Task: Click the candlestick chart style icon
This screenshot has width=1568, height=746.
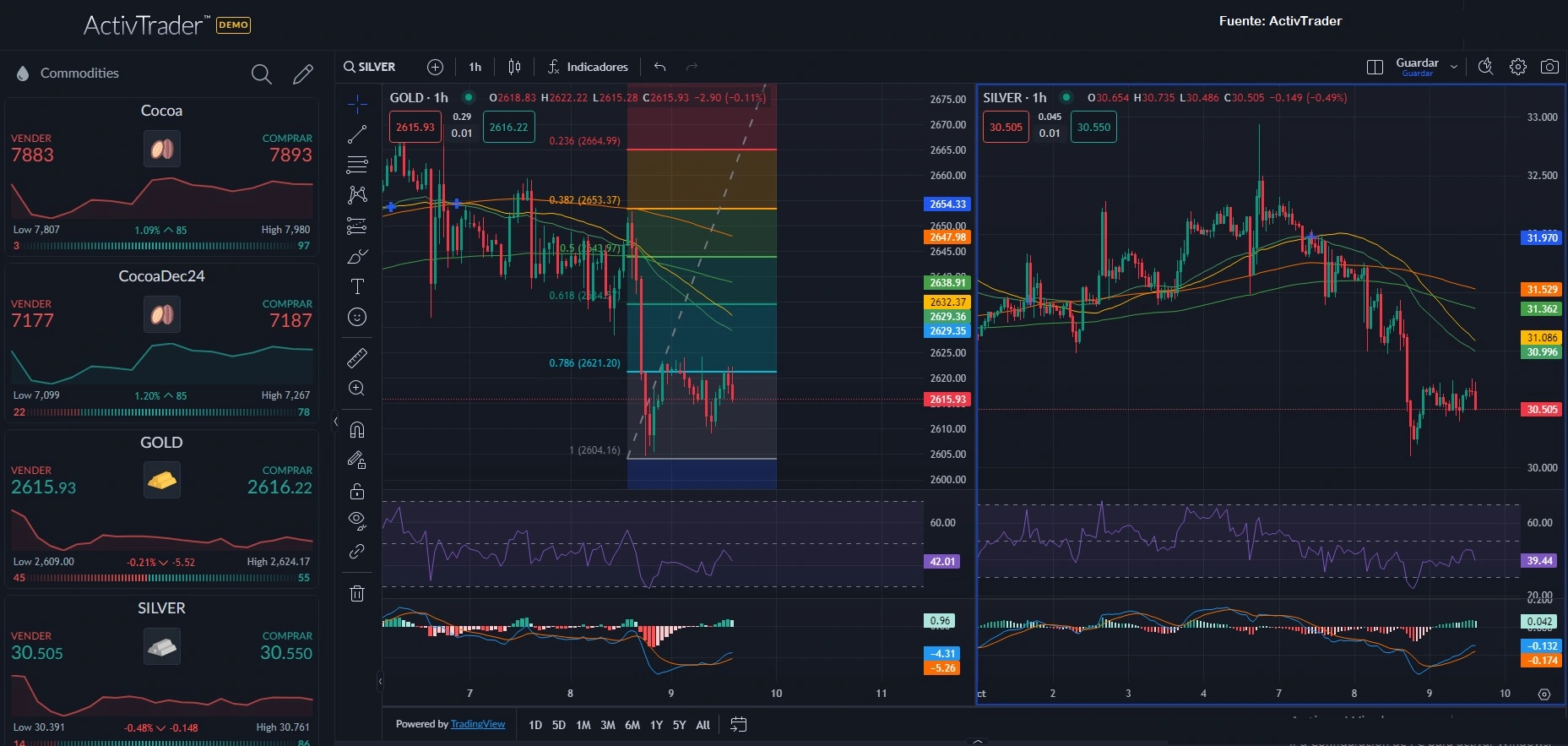Action: tap(514, 67)
